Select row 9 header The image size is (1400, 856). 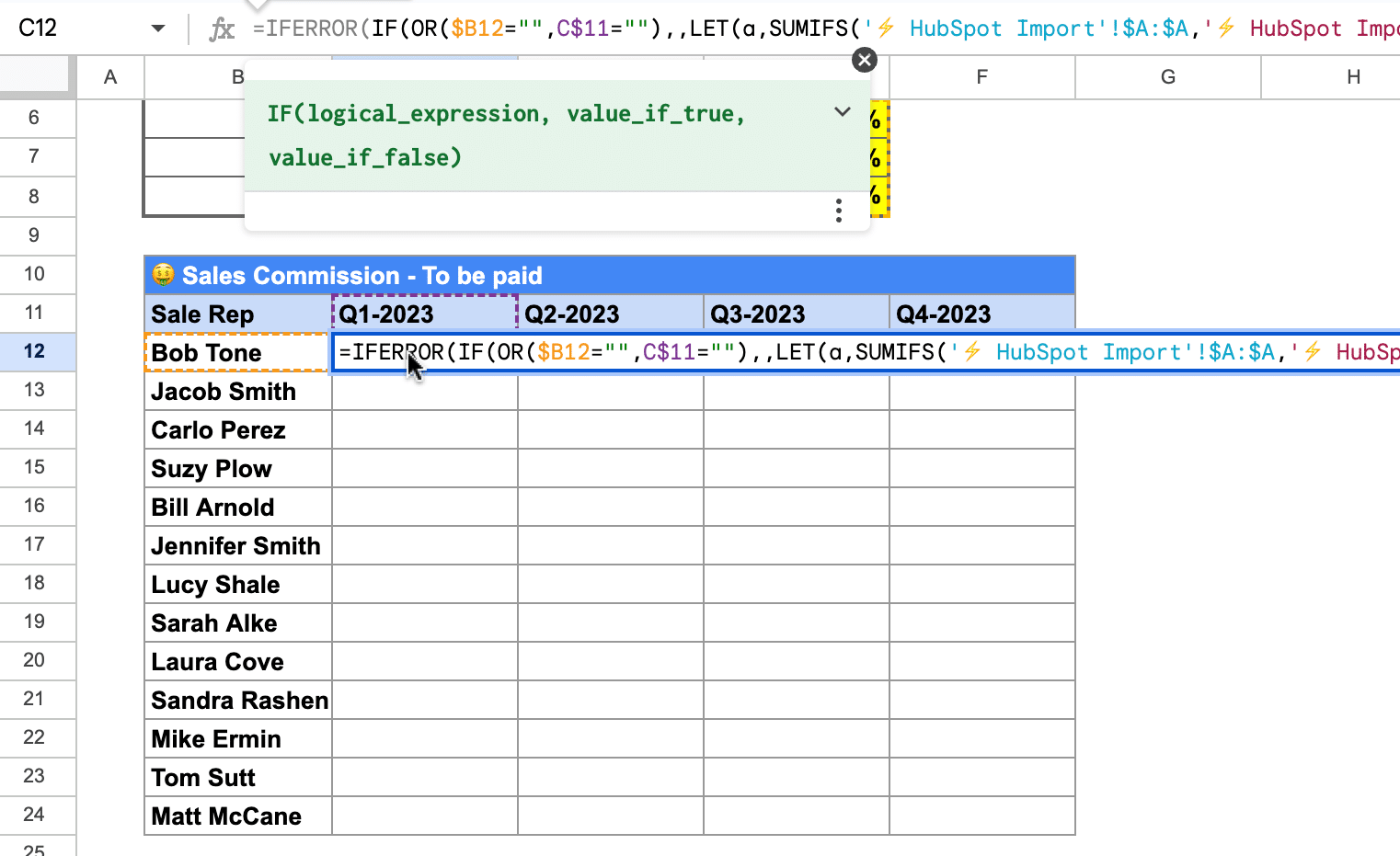(x=35, y=235)
